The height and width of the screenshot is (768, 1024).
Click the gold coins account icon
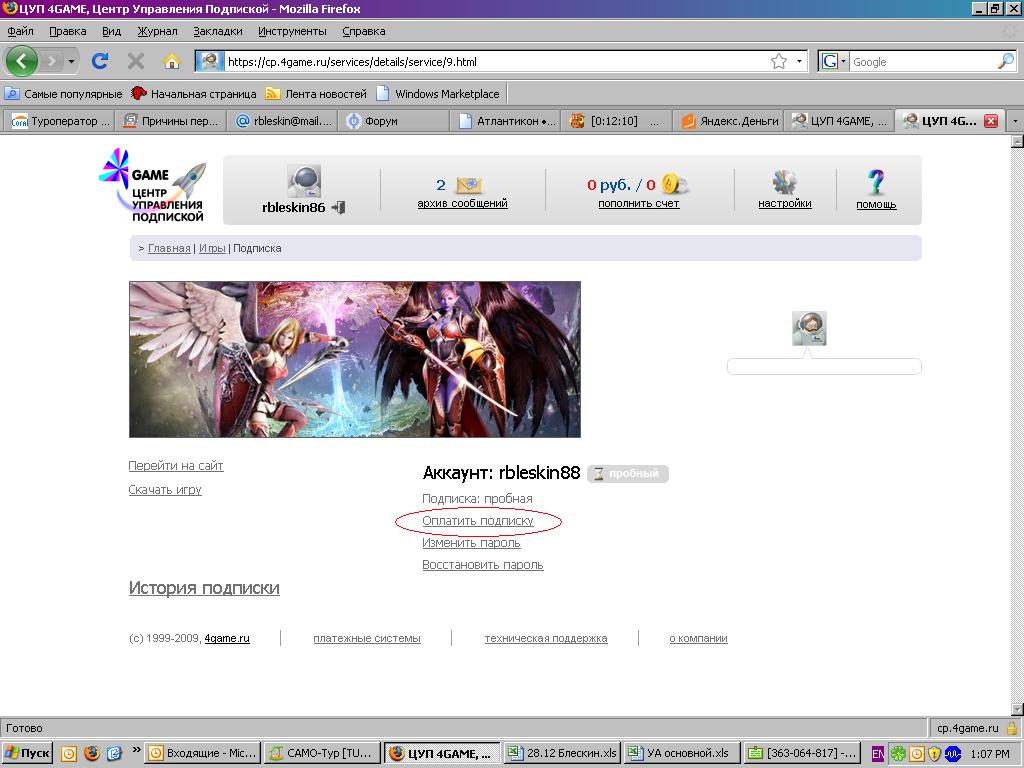pyautogui.click(x=675, y=184)
